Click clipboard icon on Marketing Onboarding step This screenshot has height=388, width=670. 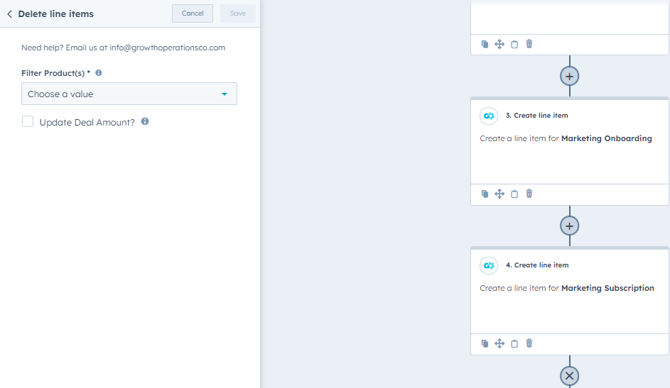click(514, 194)
